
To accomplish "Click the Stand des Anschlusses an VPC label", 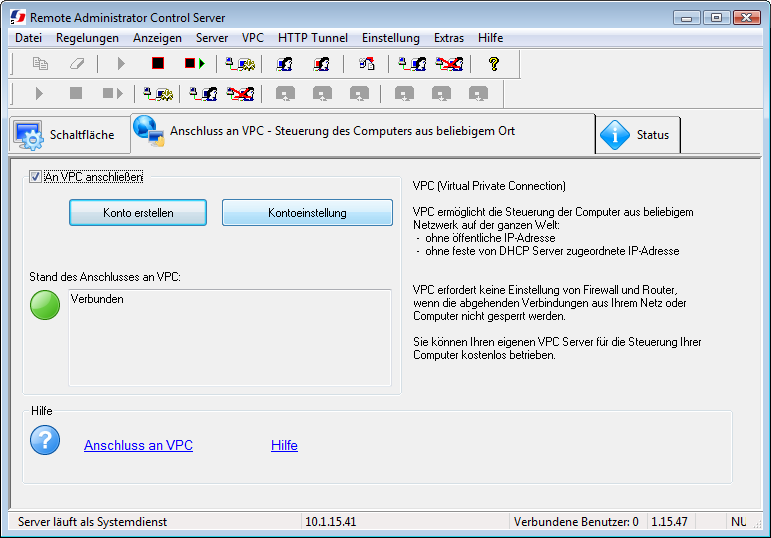I will tap(105, 277).
